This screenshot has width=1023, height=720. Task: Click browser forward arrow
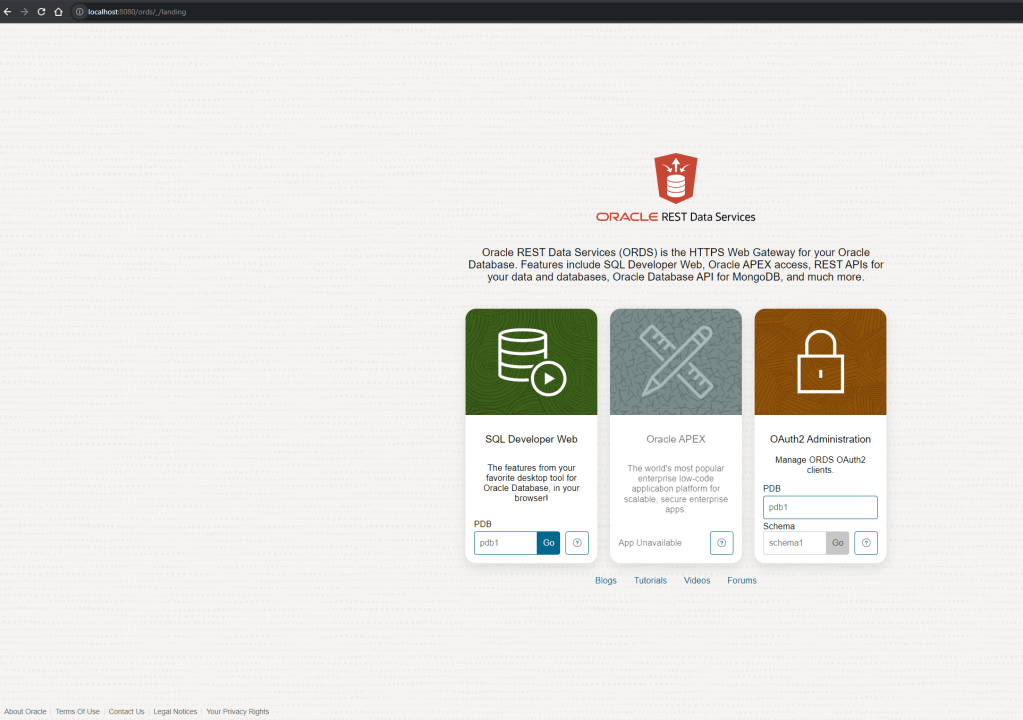tap(24, 11)
